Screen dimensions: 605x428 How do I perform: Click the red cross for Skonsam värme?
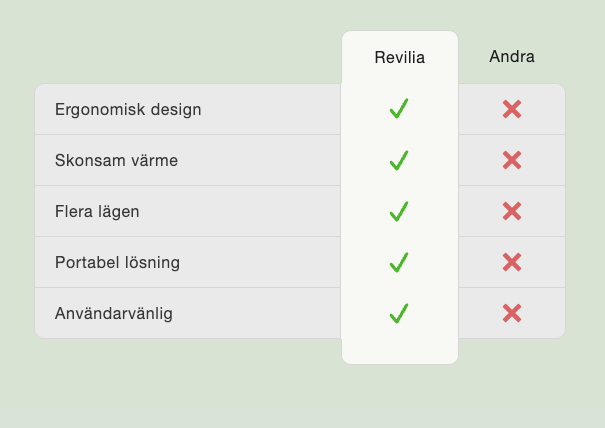tap(512, 160)
